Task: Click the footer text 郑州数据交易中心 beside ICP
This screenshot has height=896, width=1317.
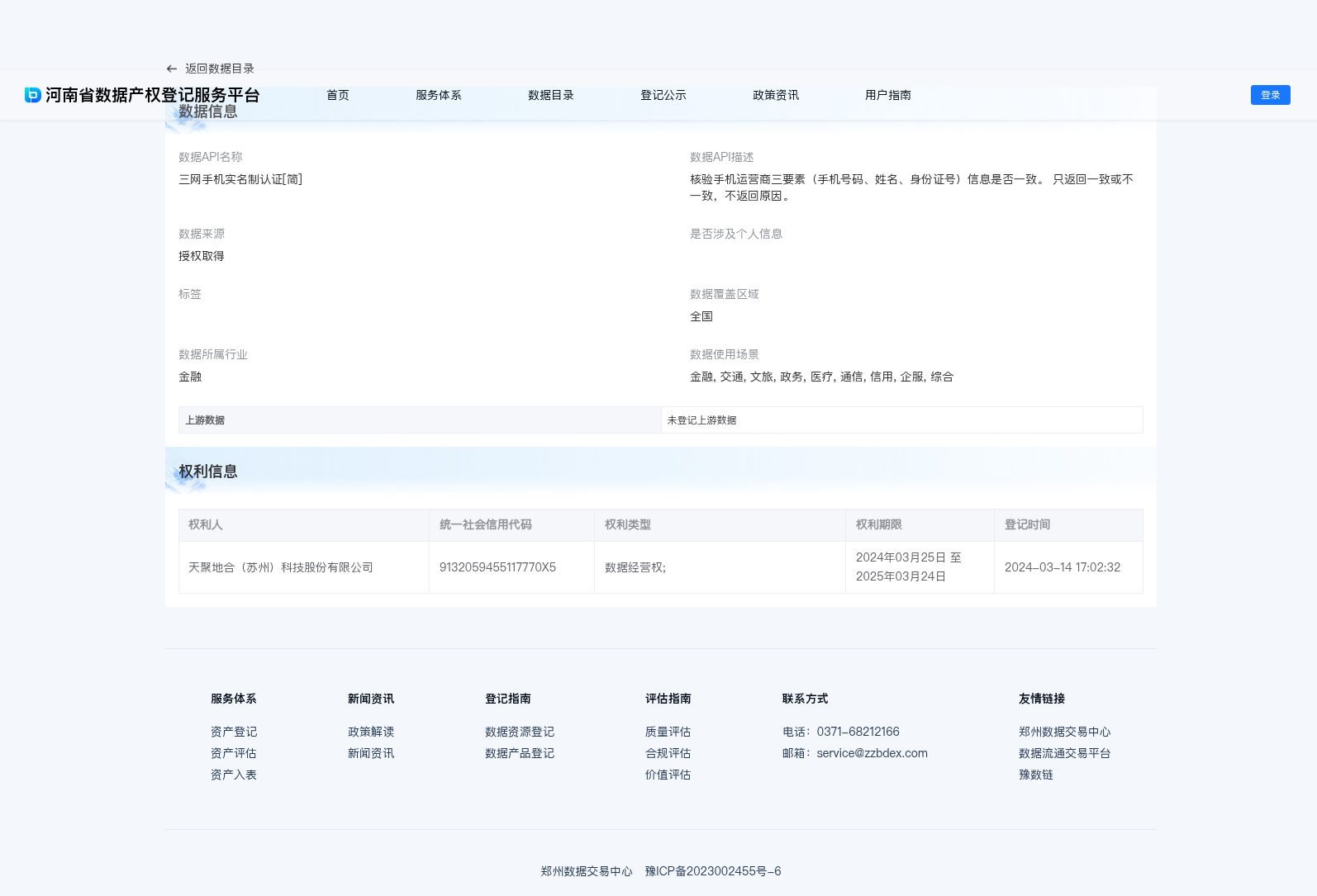Action: 587,871
